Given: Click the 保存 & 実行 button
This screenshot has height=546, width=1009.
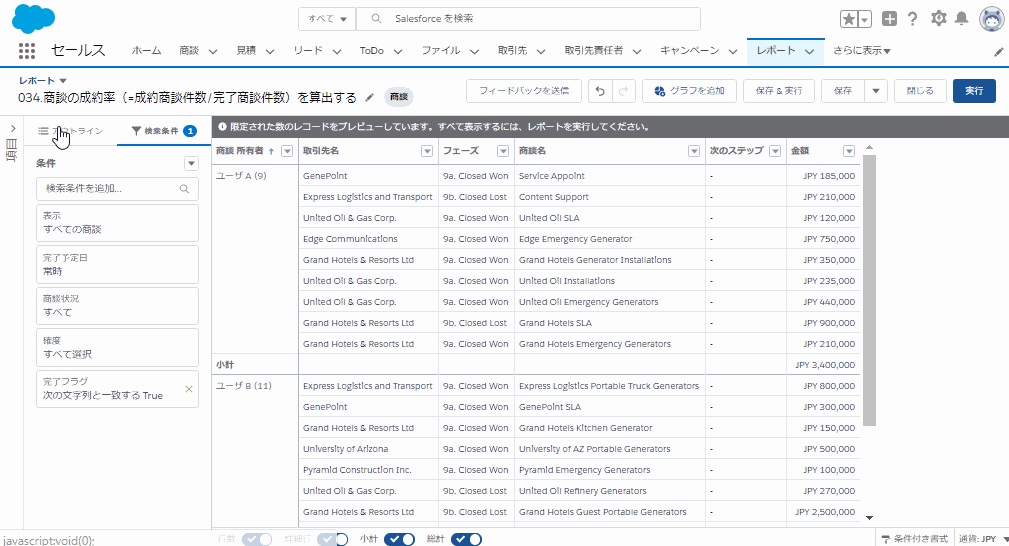Looking at the screenshot, I should point(779,91).
